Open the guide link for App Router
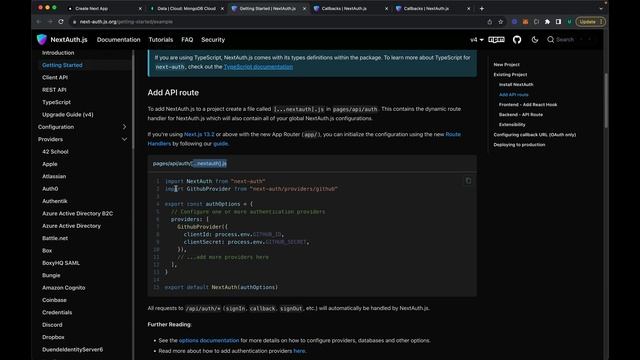This screenshot has height=360, width=640. pyautogui.click(x=220, y=144)
